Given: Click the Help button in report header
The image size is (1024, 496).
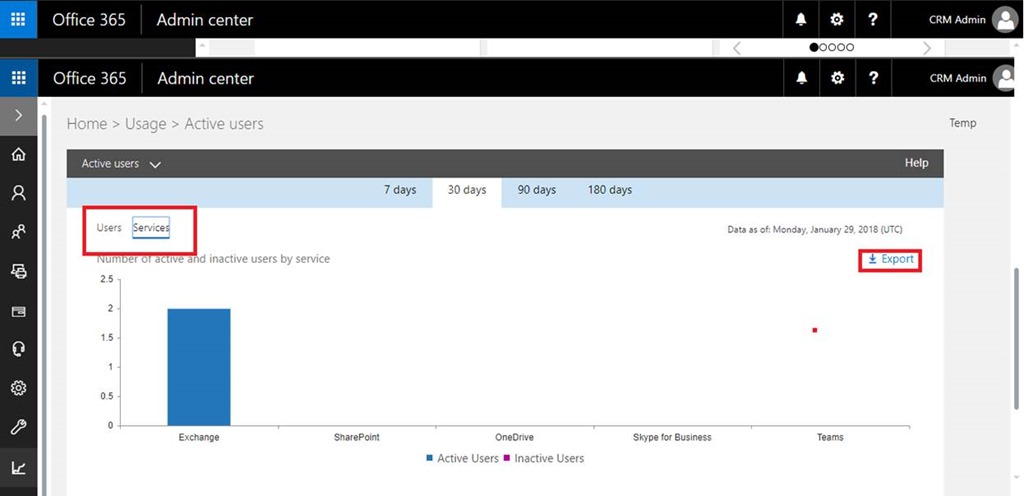Looking at the screenshot, I should pyautogui.click(x=916, y=163).
